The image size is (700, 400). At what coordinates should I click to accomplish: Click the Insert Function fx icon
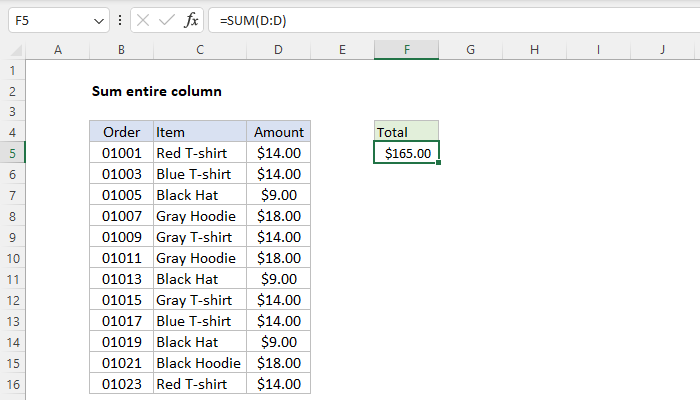pyautogui.click(x=191, y=21)
